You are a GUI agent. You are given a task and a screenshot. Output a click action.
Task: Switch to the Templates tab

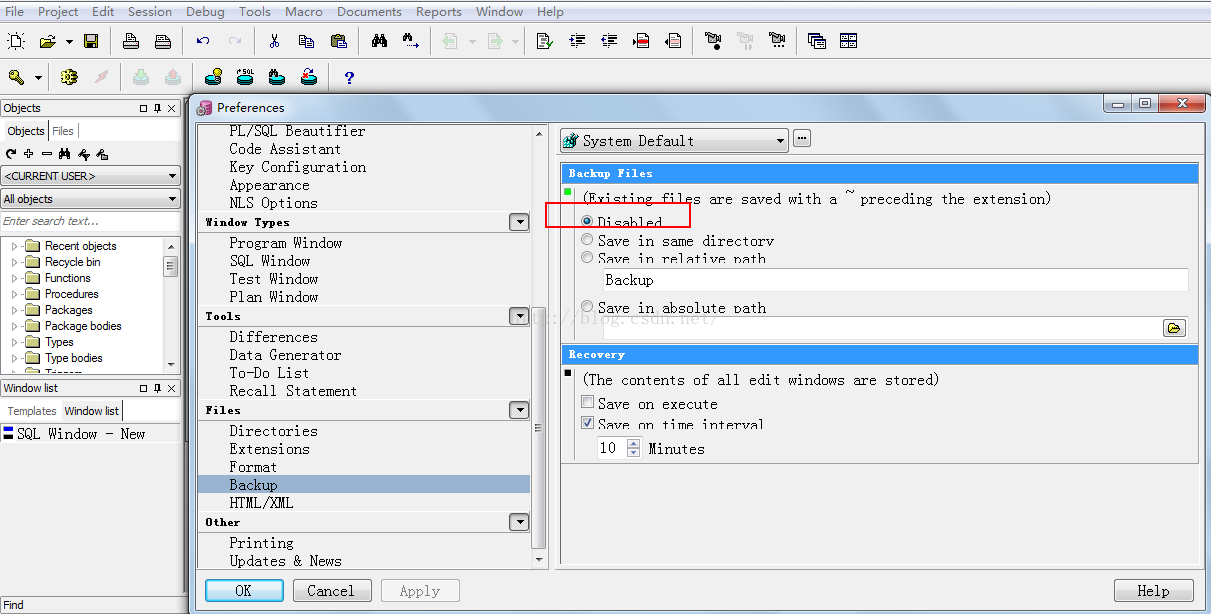(32, 411)
